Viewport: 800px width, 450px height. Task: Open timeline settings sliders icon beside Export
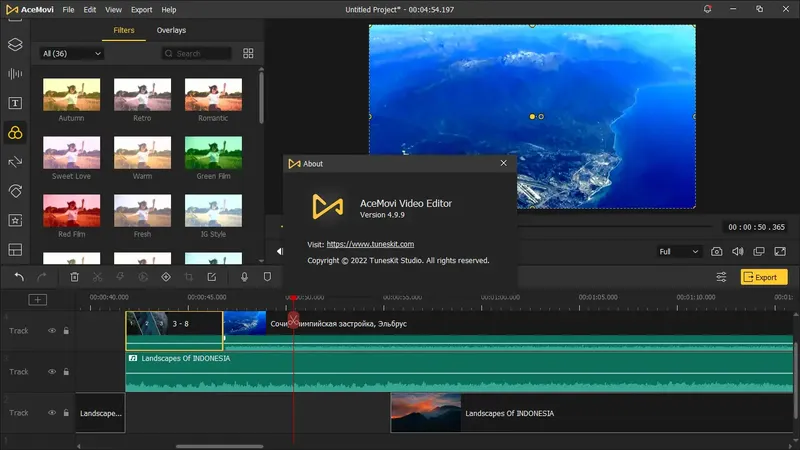(x=721, y=277)
